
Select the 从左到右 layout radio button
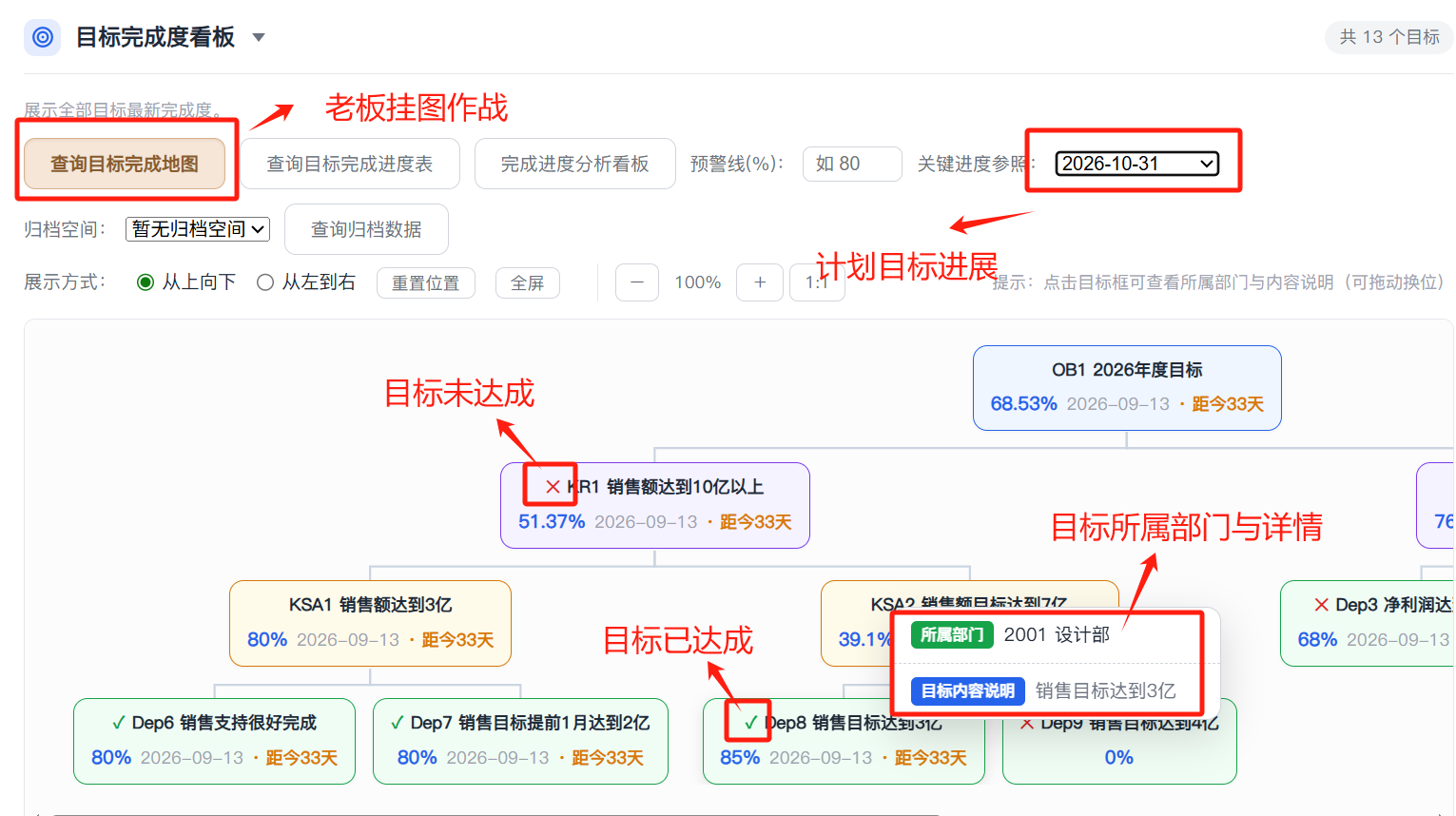pyautogui.click(x=265, y=282)
